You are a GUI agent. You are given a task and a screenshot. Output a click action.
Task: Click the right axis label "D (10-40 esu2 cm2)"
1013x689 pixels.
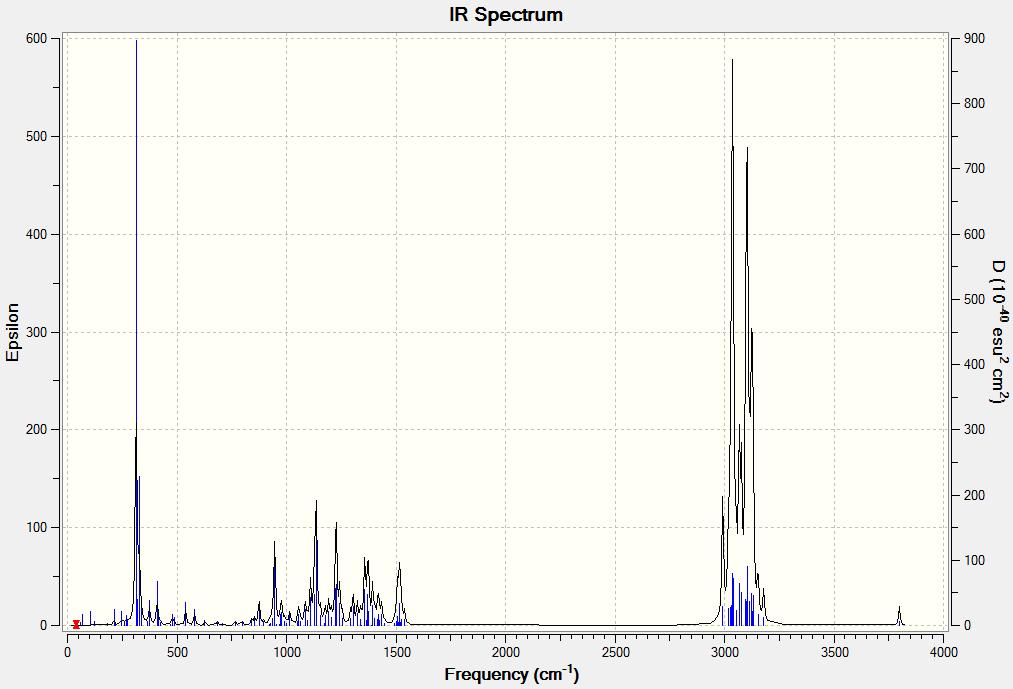pyautogui.click(x=999, y=332)
